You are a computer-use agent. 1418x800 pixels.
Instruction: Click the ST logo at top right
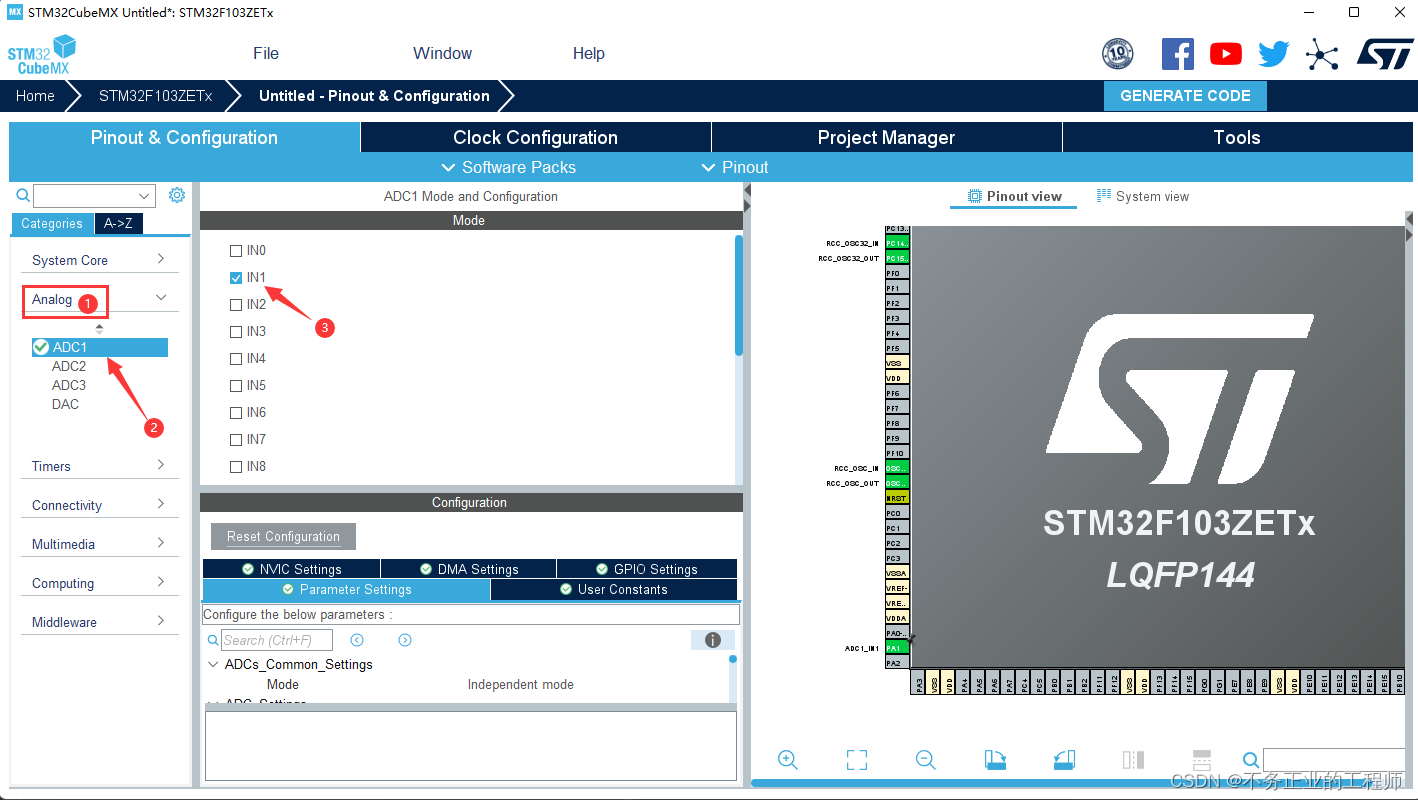1385,54
